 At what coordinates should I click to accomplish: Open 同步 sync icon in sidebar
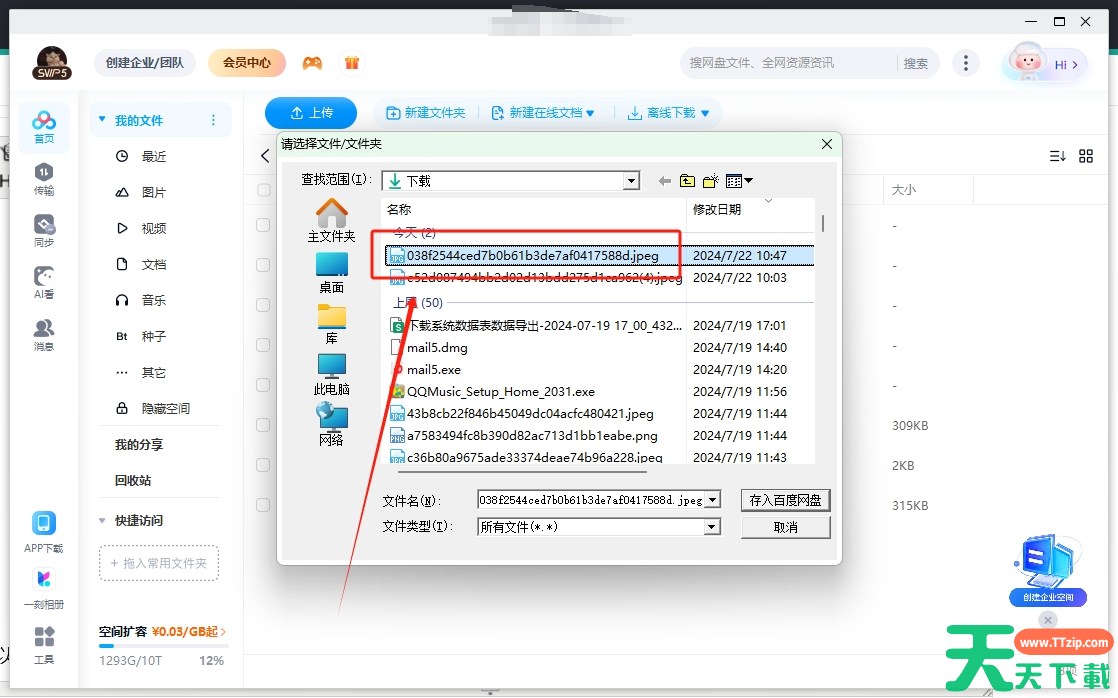(x=44, y=231)
